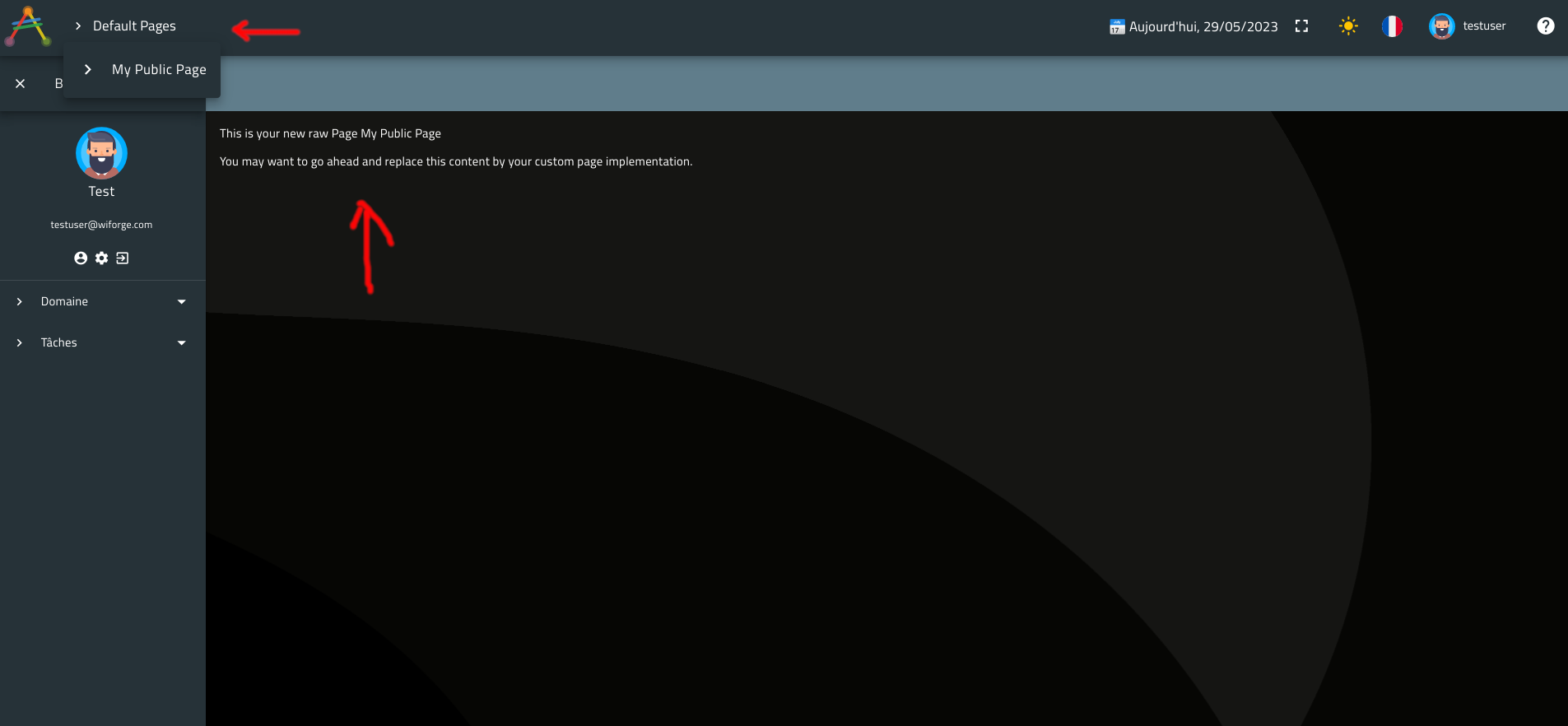
Task: Click text 'You may want to go ahead'
Action: point(289,161)
